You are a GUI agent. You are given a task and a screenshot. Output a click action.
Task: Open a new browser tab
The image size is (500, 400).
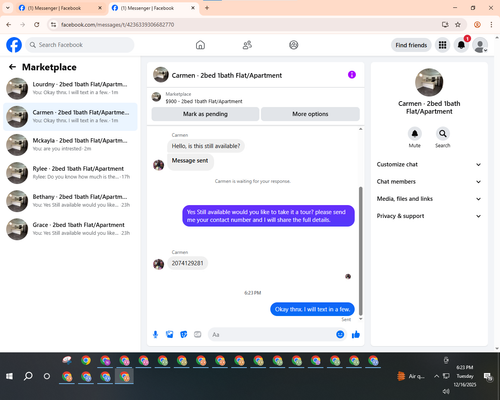click(207, 8)
